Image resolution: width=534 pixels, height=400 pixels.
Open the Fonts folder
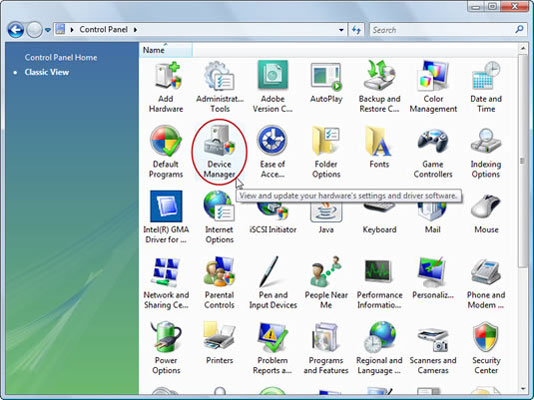(379, 147)
